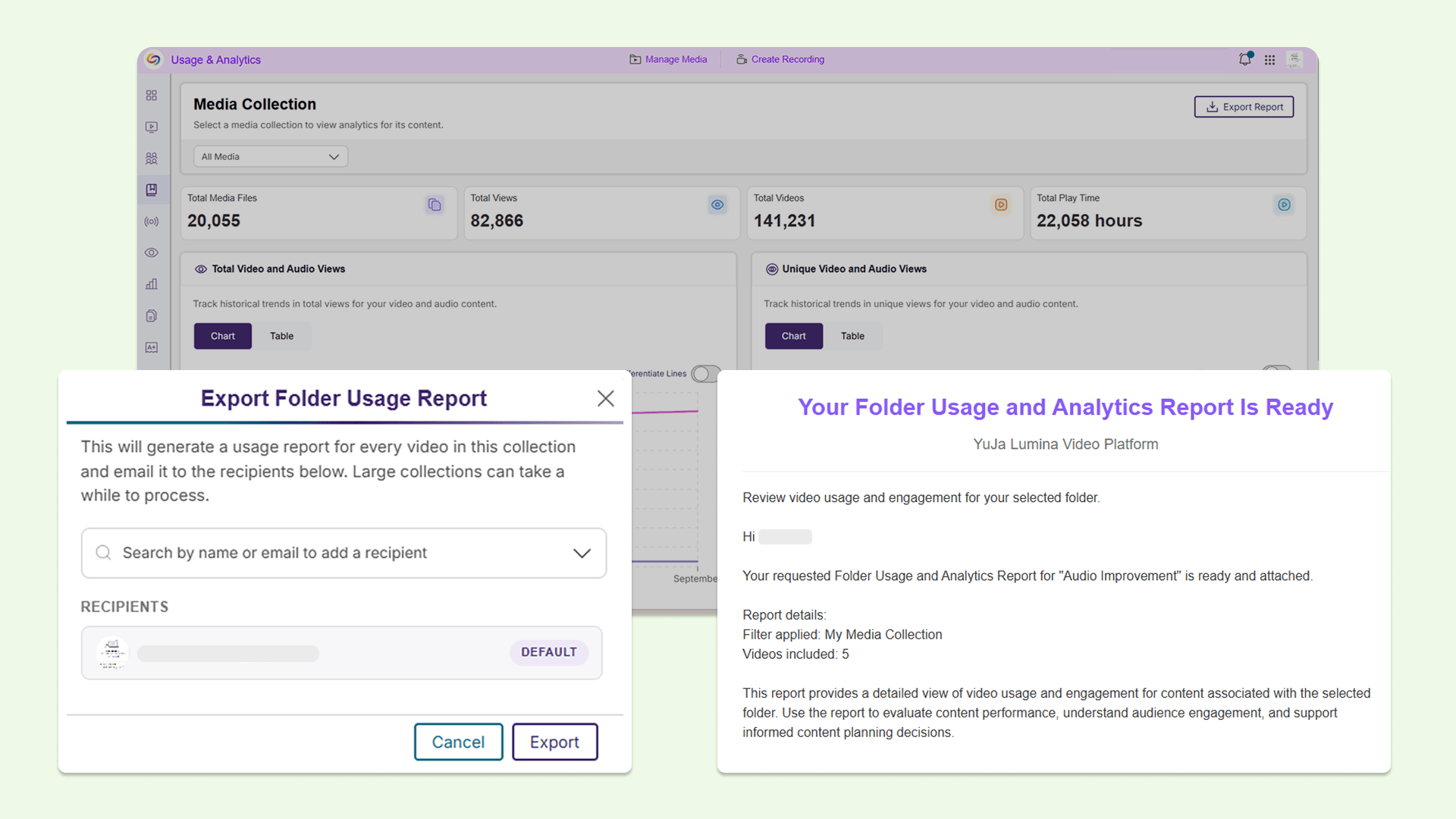Expand the All Media collection dropdown
This screenshot has width=1456, height=819.
(271, 157)
